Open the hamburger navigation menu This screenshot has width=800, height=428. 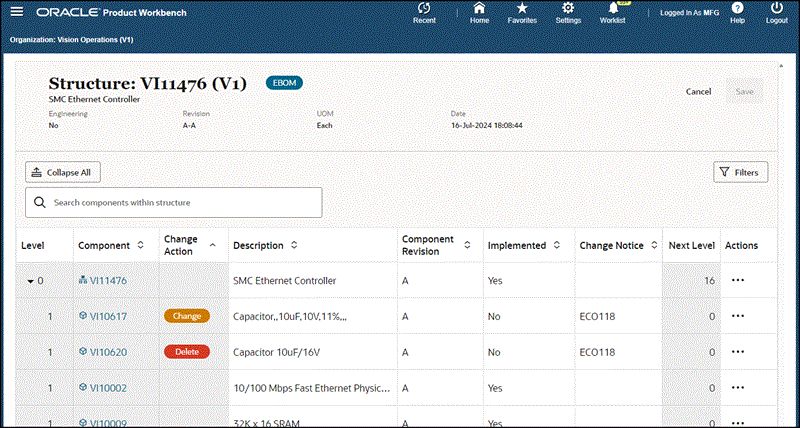tap(17, 12)
